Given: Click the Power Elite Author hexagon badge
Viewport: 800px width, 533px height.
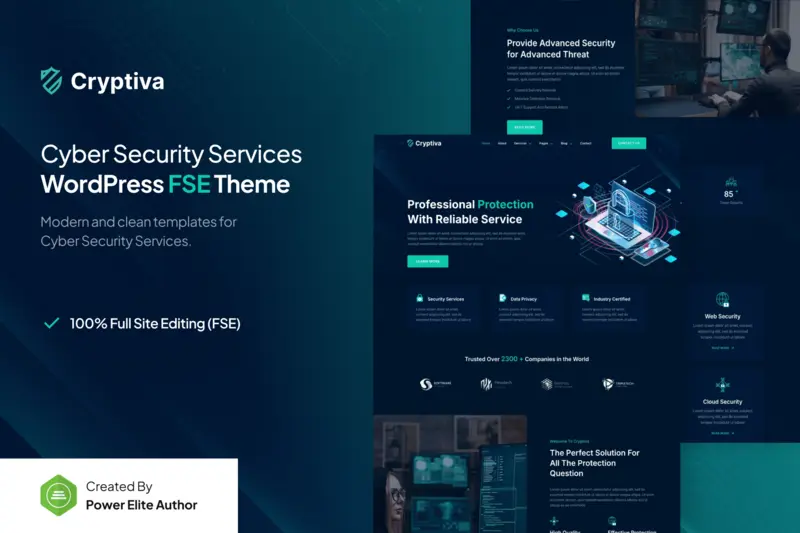Looking at the screenshot, I should [59, 495].
